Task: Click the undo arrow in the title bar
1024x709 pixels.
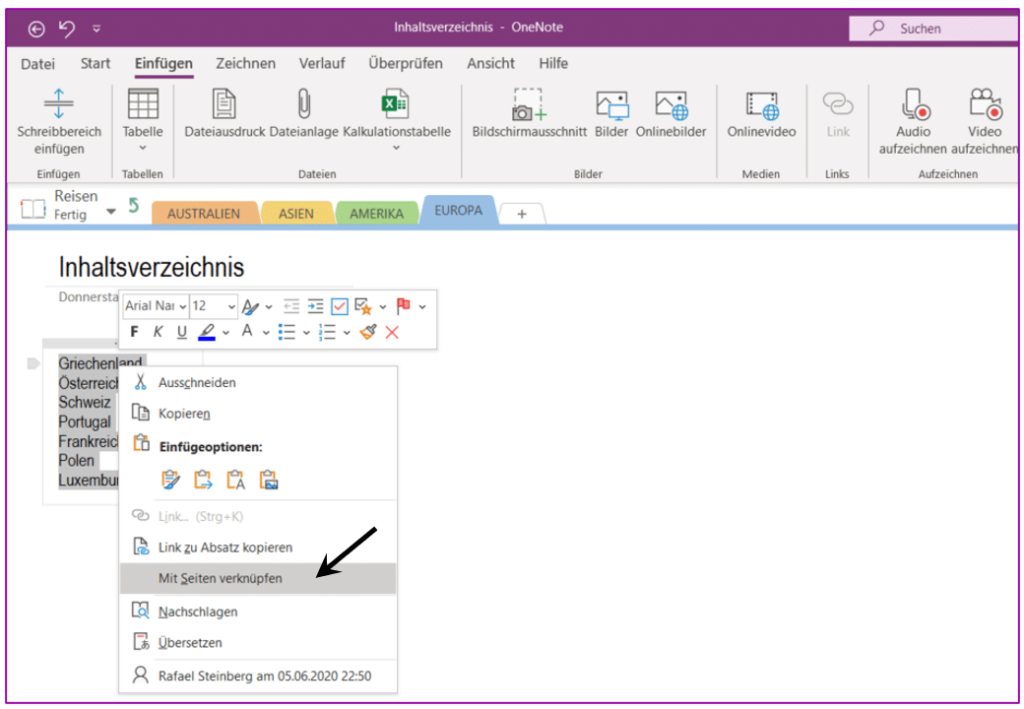Action: 67,28
